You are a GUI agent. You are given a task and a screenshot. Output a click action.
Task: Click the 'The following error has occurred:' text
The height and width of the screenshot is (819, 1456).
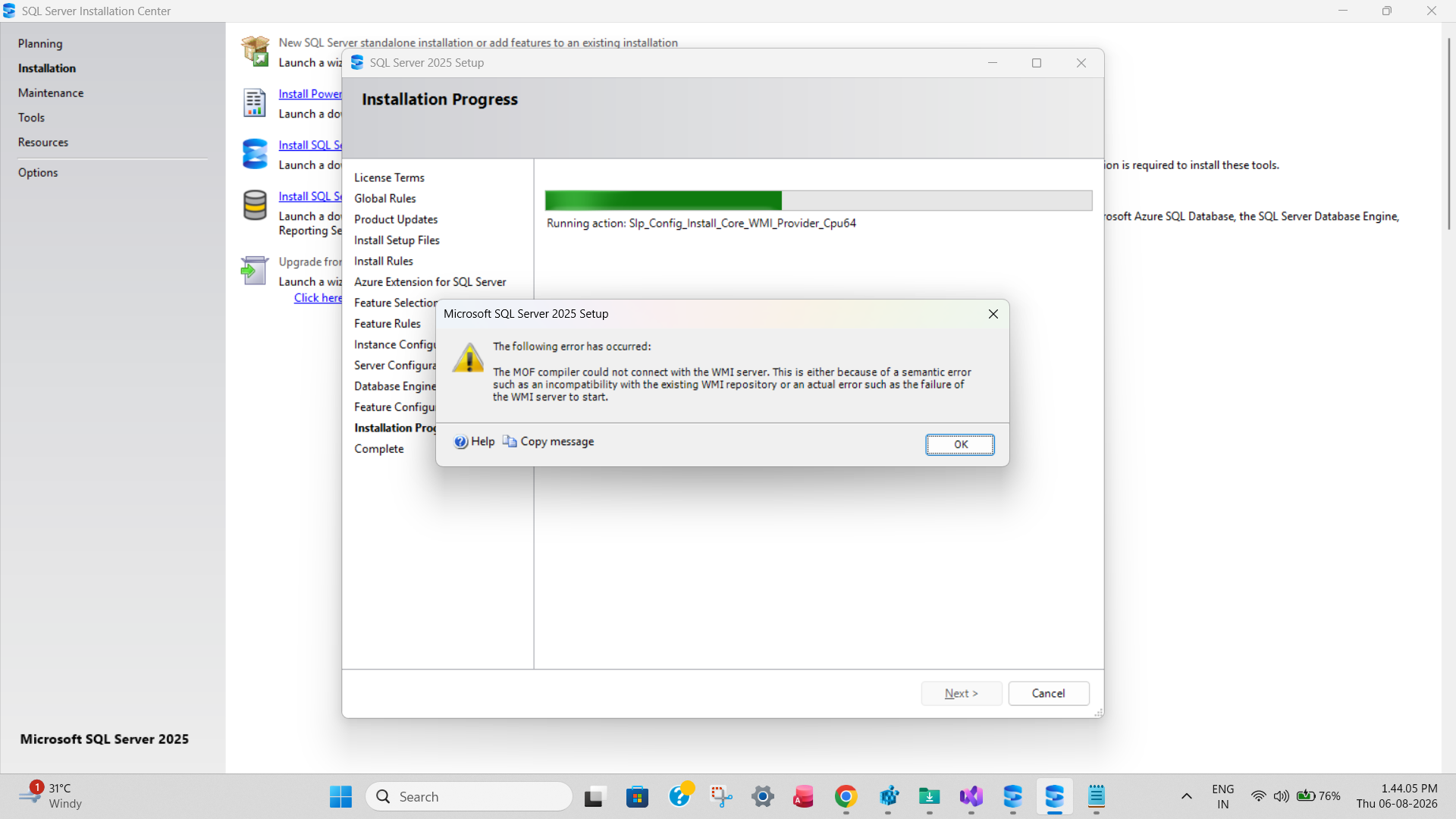(572, 347)
